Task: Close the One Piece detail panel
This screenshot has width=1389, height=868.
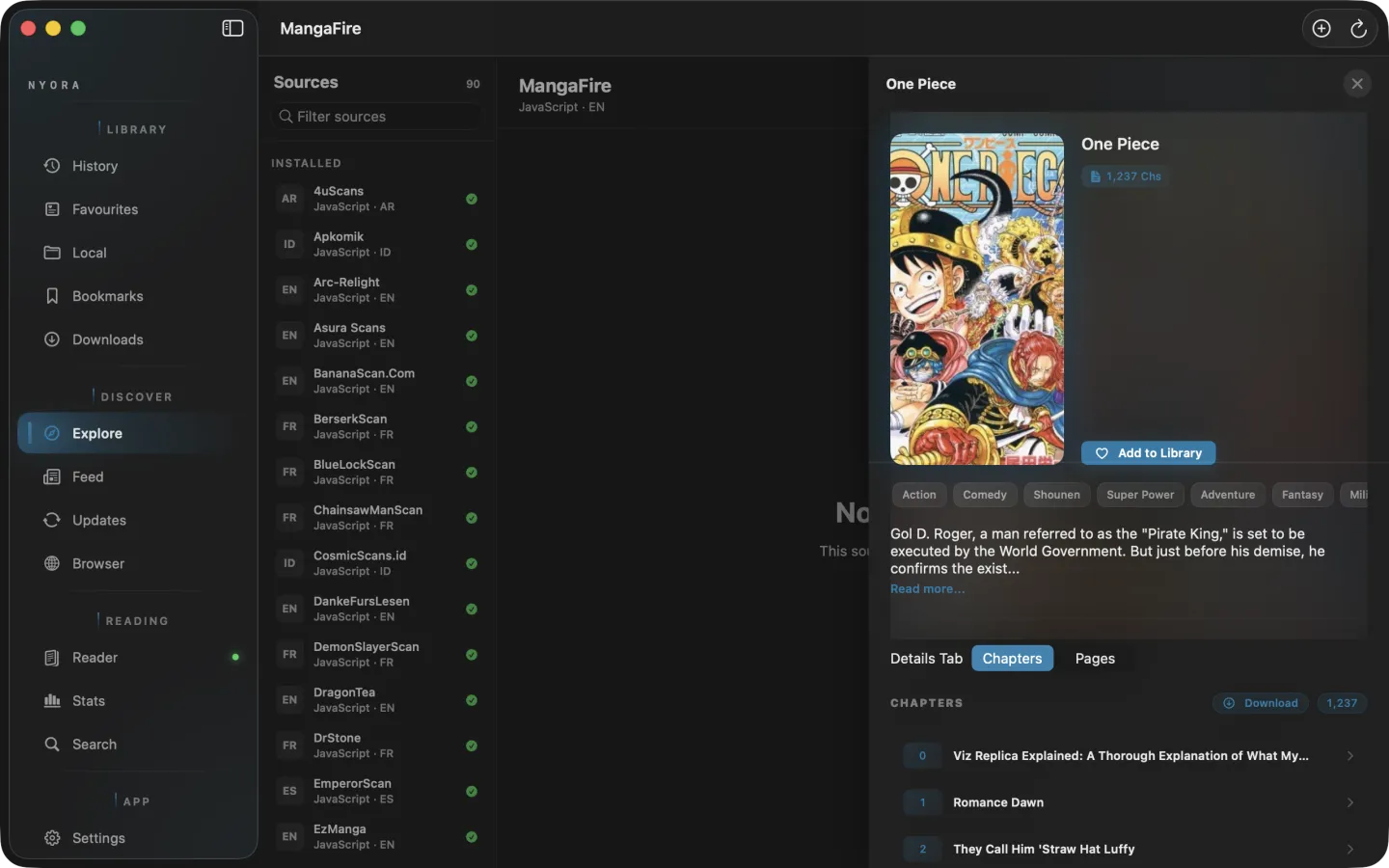Action: coord(1357,84)
